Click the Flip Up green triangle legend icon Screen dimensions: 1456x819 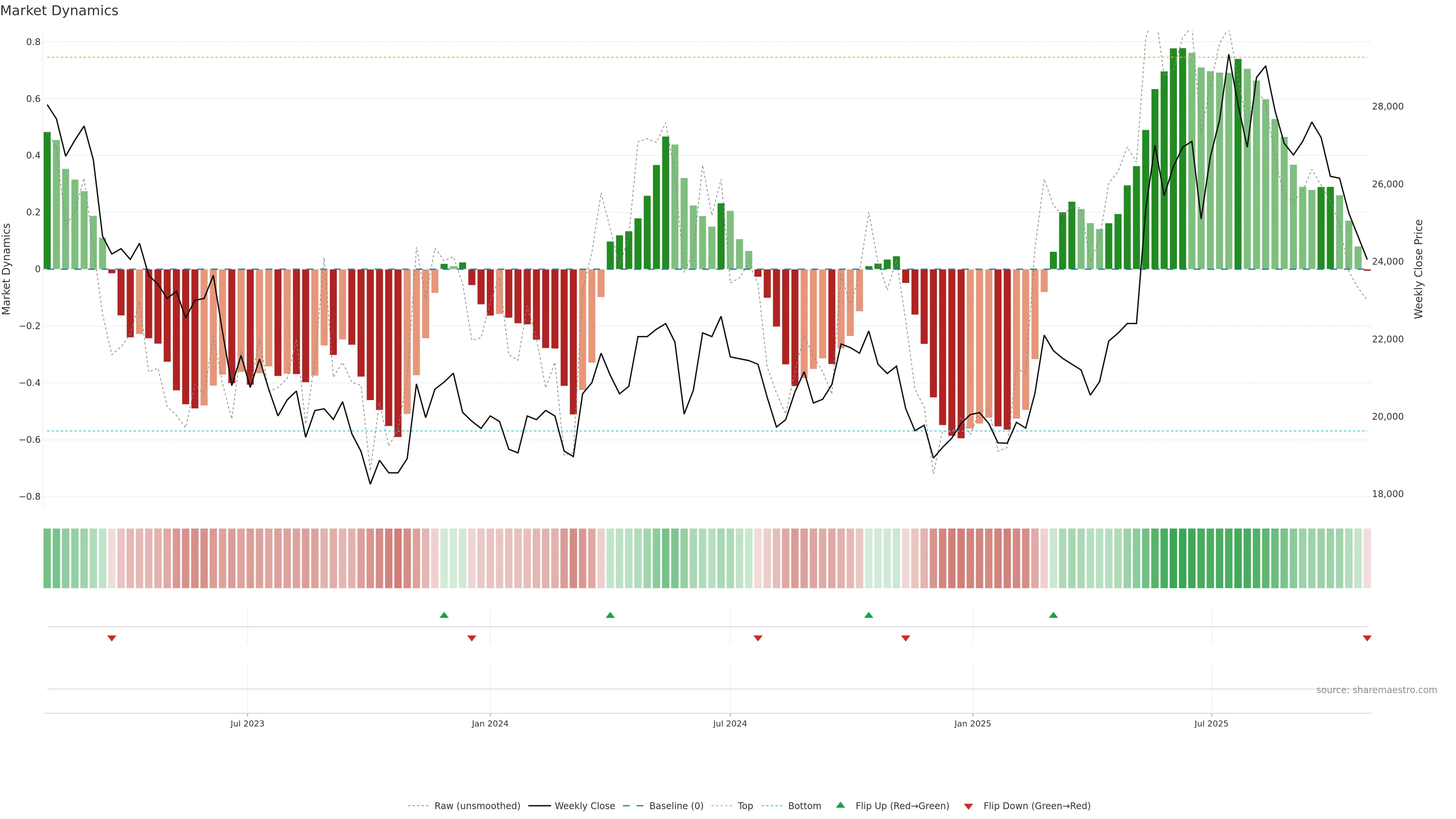click(841, 805)
